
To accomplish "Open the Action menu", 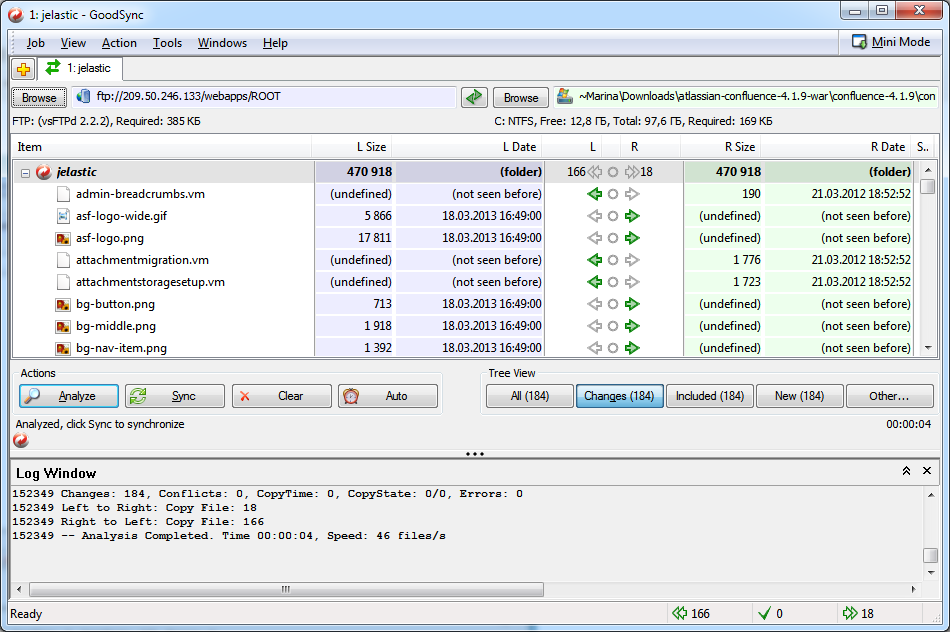I will (119, 43).
